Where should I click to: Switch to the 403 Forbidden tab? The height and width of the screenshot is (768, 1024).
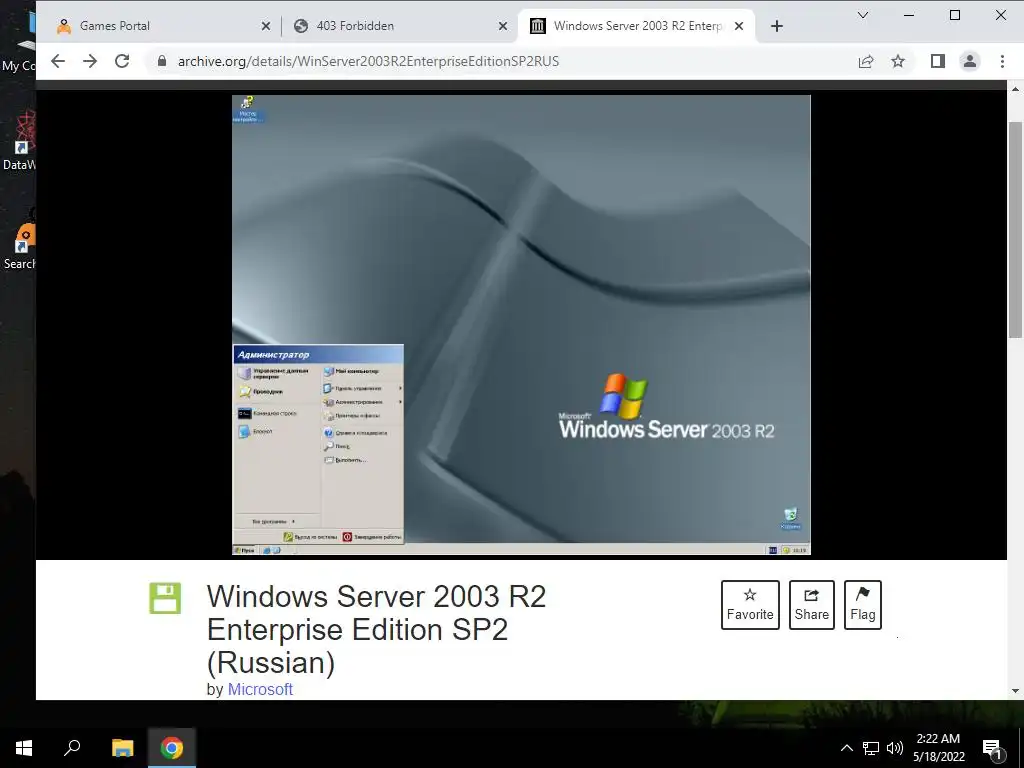point(398,26)
